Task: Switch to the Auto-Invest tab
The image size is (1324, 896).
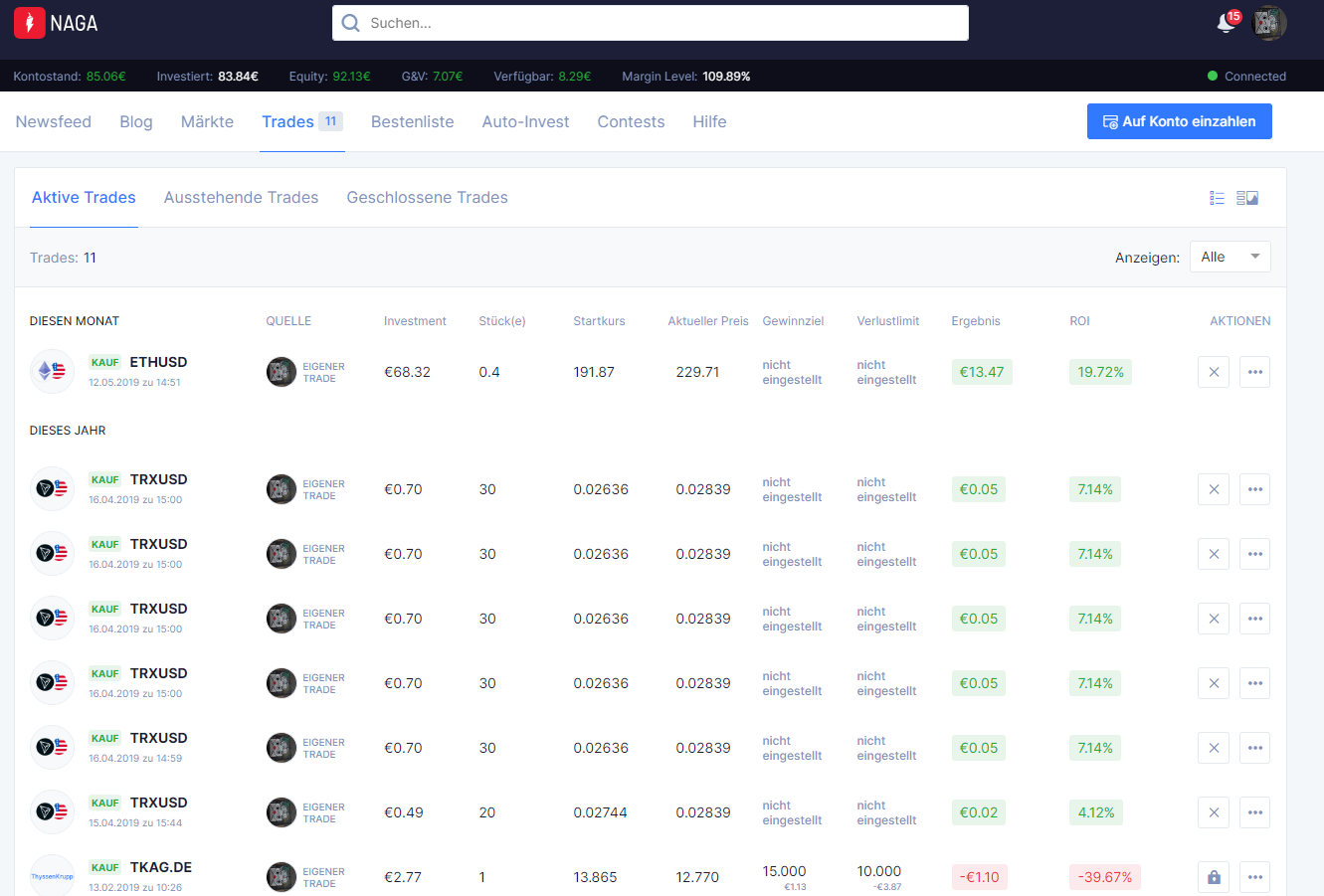Action: click(x=526, y=121)
